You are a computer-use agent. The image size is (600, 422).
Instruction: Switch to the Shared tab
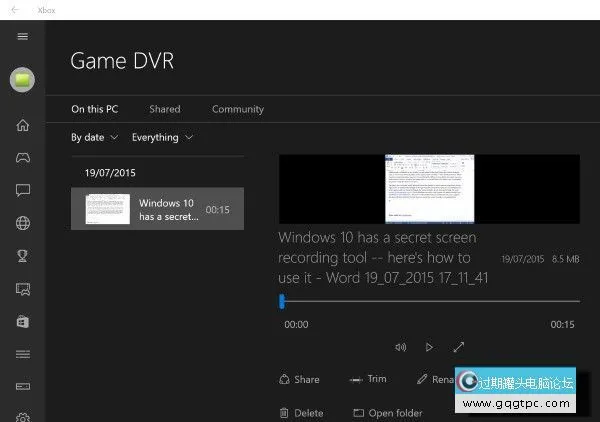tap(165, 109)
